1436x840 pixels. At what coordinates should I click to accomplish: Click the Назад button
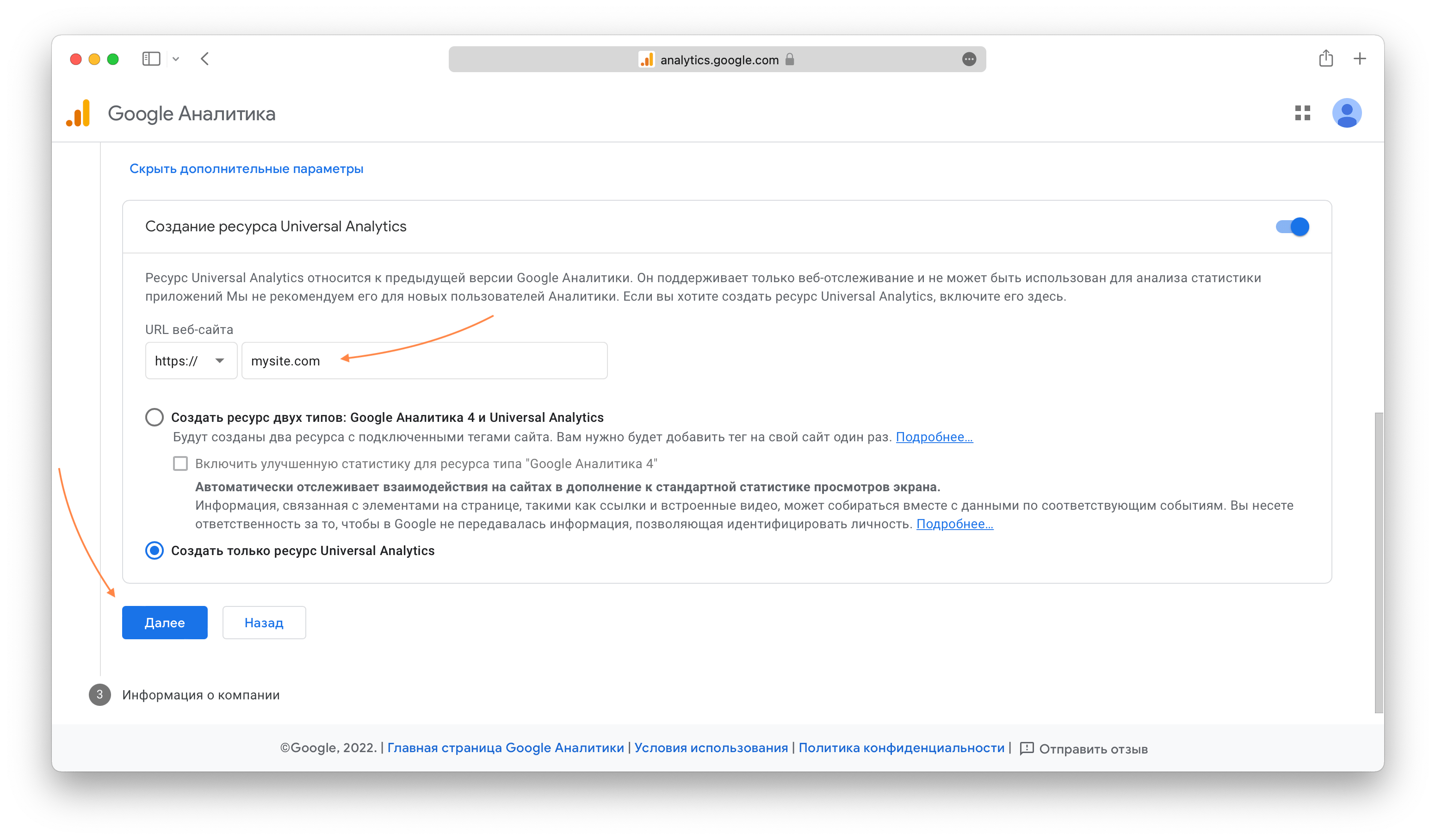click(x=264, y=622)
